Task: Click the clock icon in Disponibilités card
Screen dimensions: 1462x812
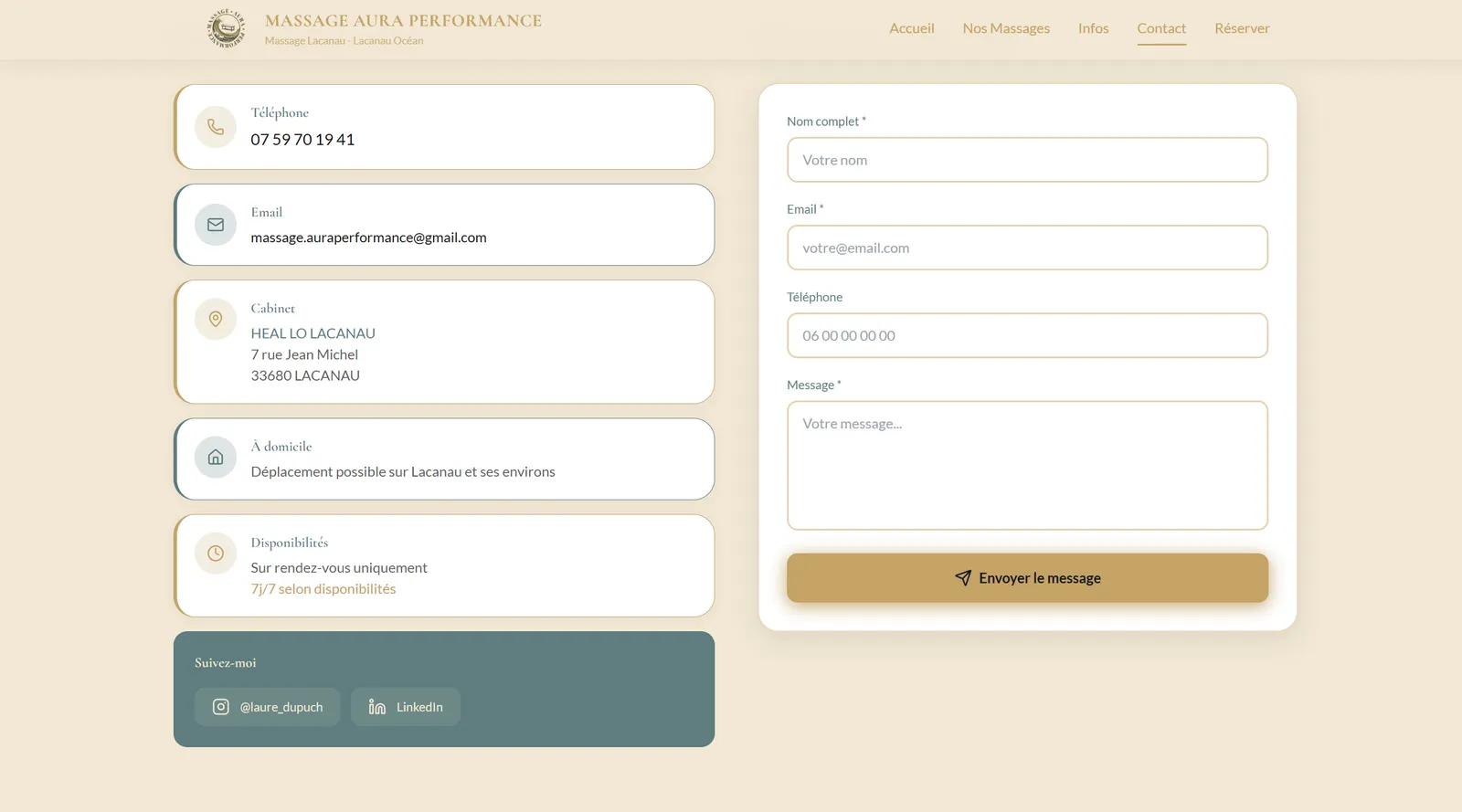Action: tap(216, 554)
